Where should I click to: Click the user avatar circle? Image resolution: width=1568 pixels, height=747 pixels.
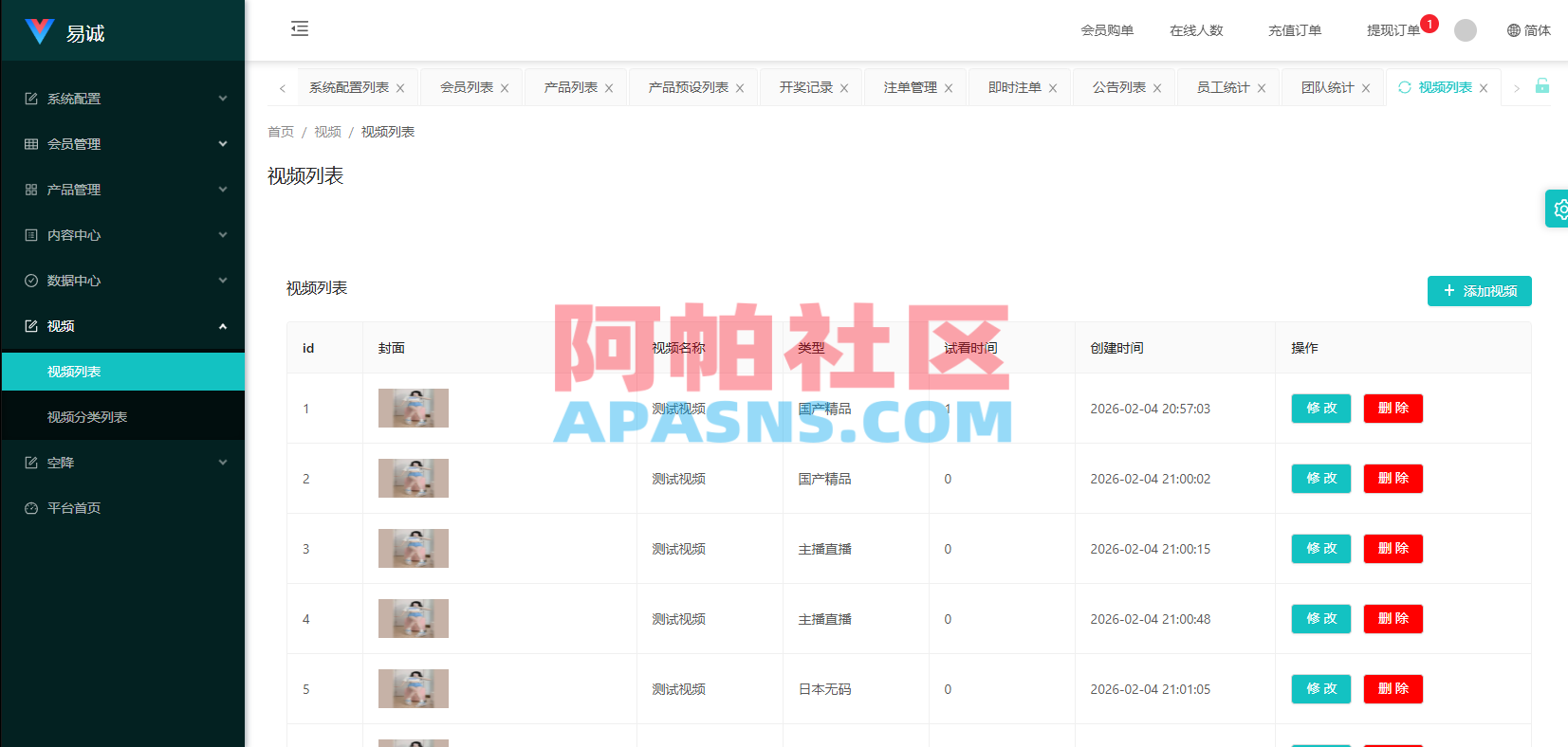point(1466,30)
